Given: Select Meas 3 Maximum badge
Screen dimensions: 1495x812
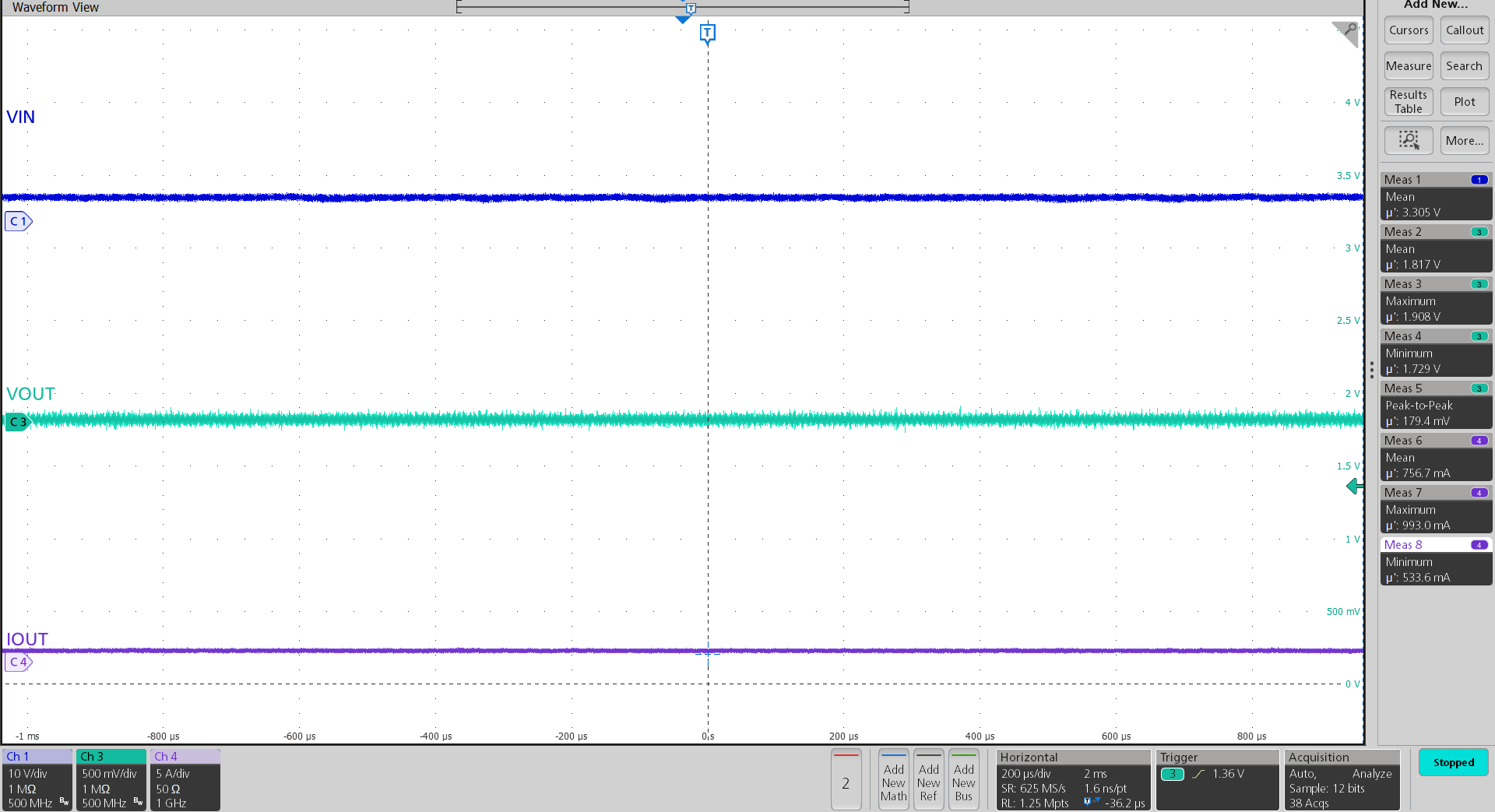Looking at the screenshot, I should click(x=1436, y=301).
